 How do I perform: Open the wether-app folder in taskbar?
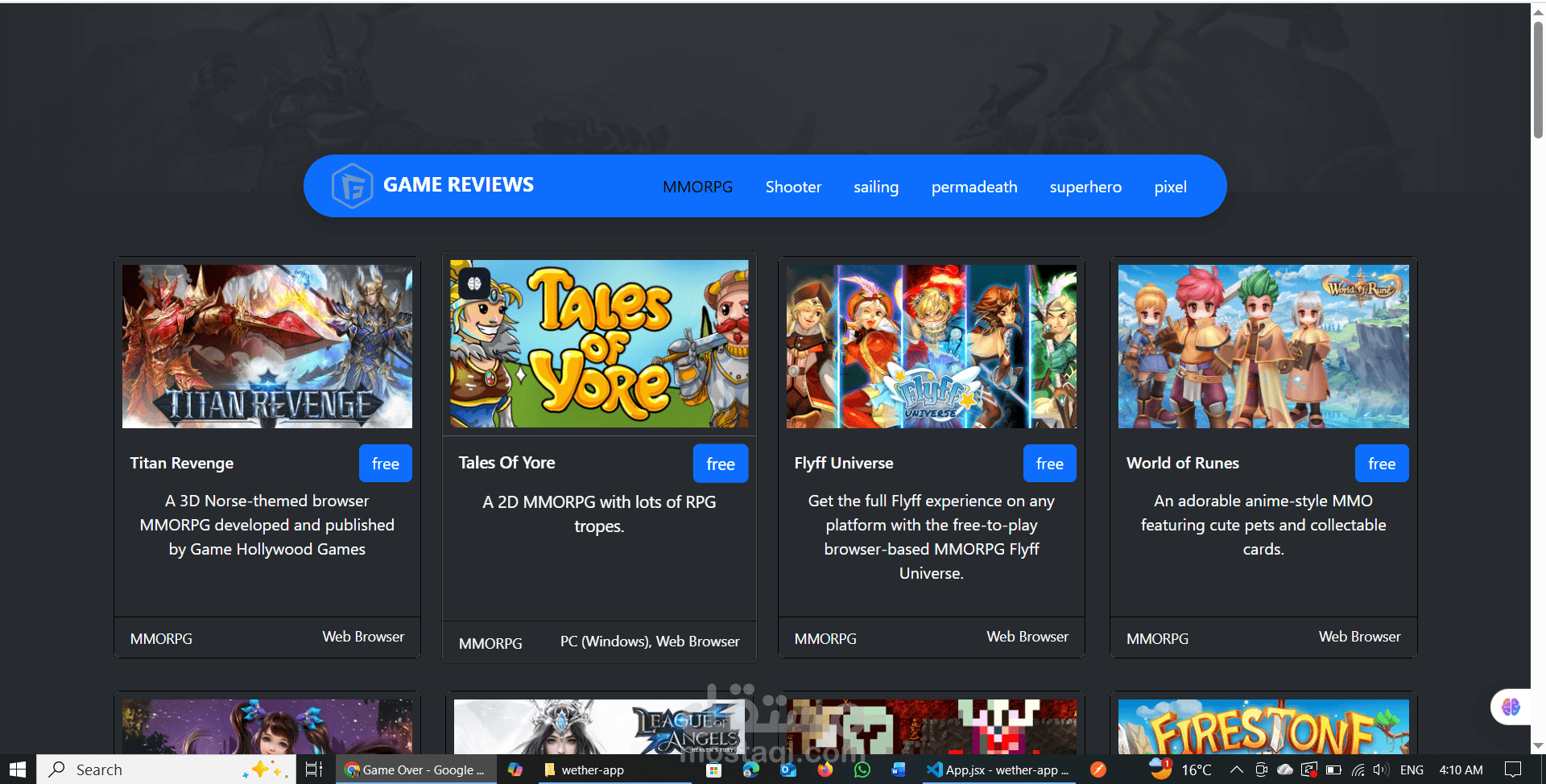pyautogui.click(x=613, y=770)
